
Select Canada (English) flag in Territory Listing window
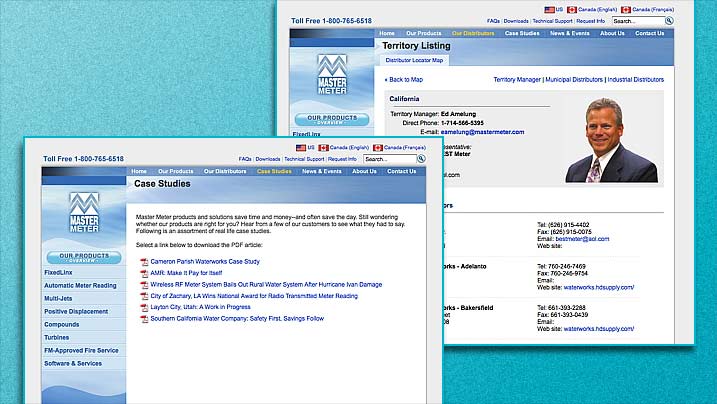coord(572,10)
